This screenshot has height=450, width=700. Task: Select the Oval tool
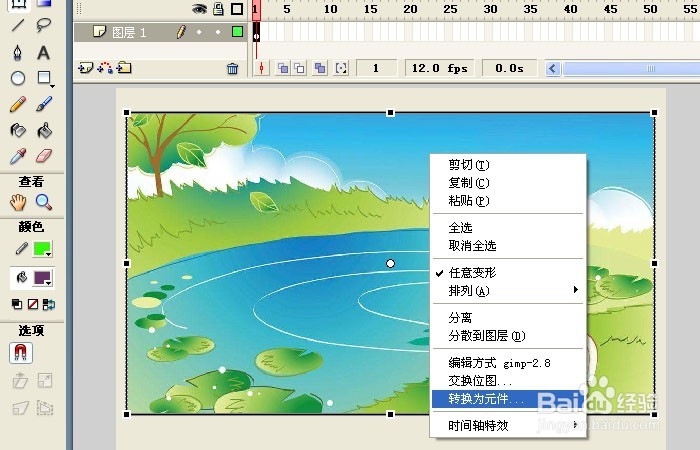pos(18,79)
